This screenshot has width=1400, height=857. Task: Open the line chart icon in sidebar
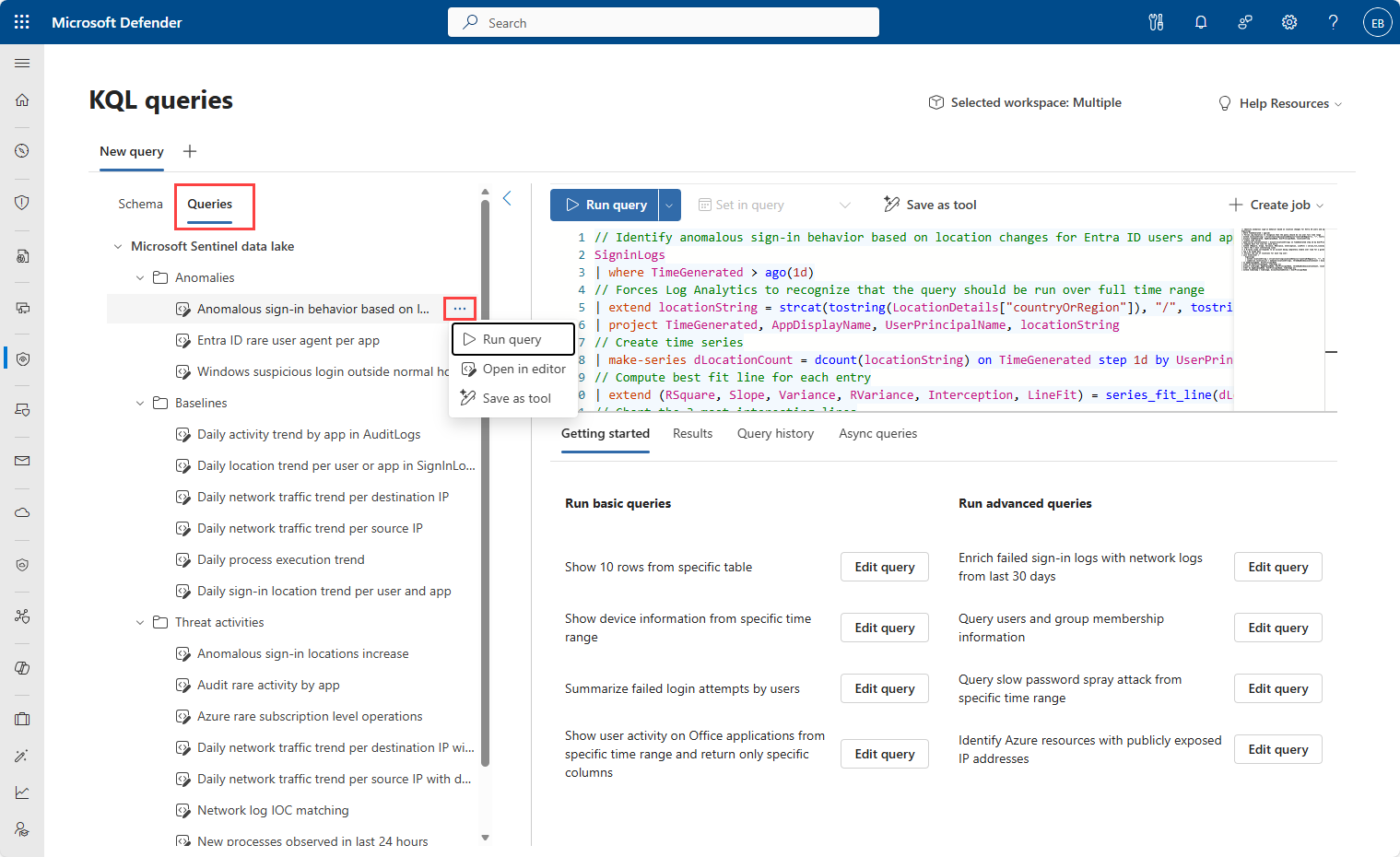coord(22,792)
